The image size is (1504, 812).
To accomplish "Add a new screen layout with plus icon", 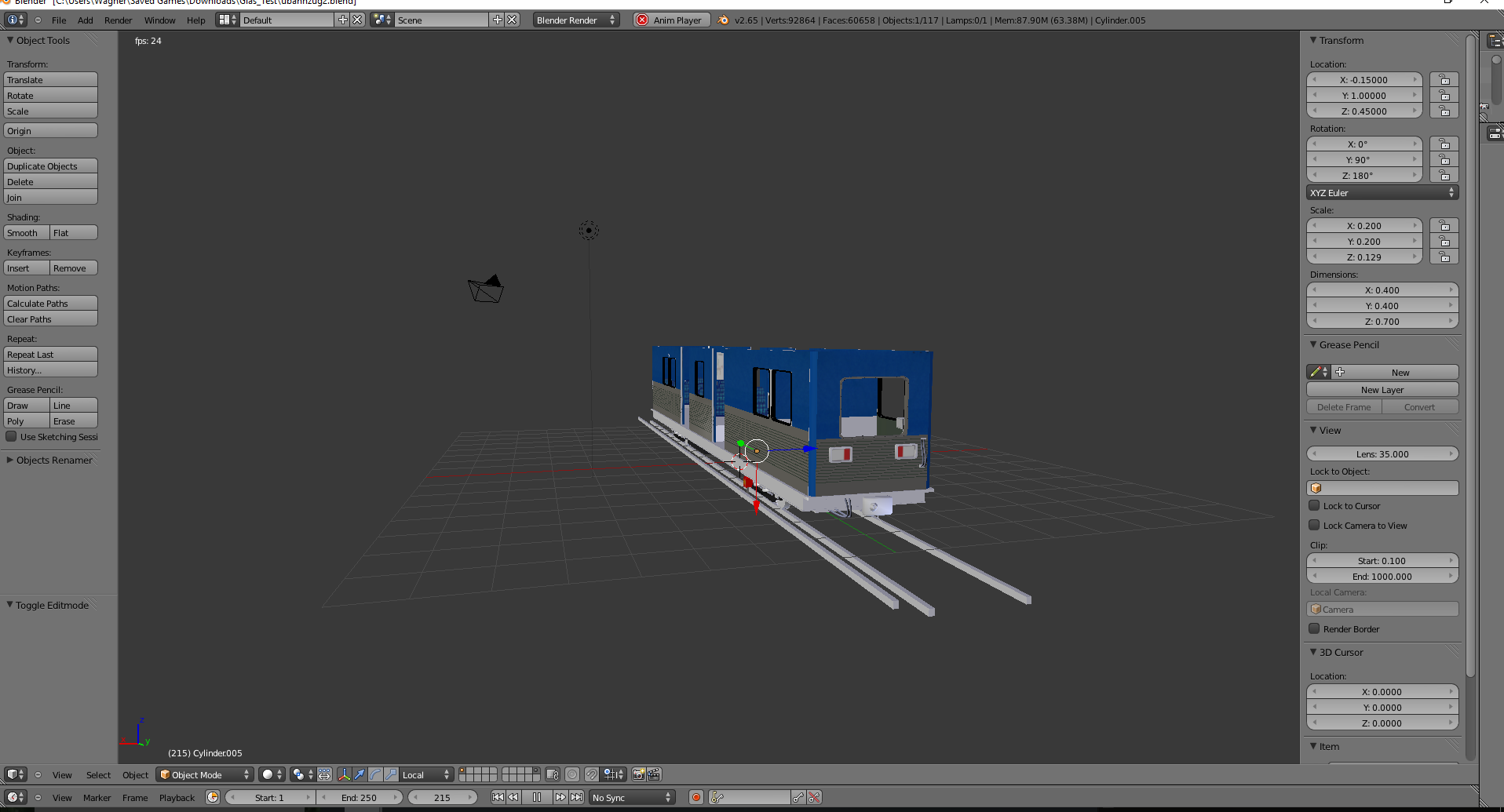I will point(343,20).
